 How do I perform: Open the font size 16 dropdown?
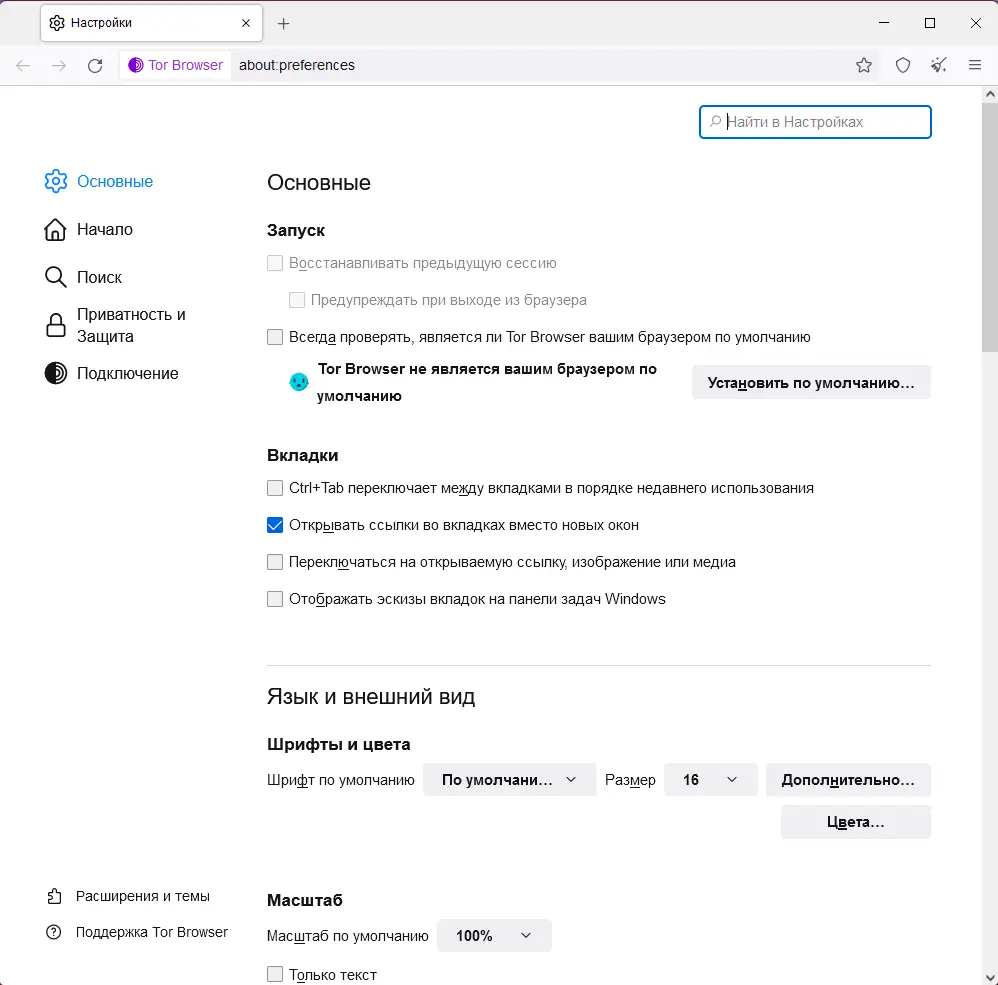point(710,780)
